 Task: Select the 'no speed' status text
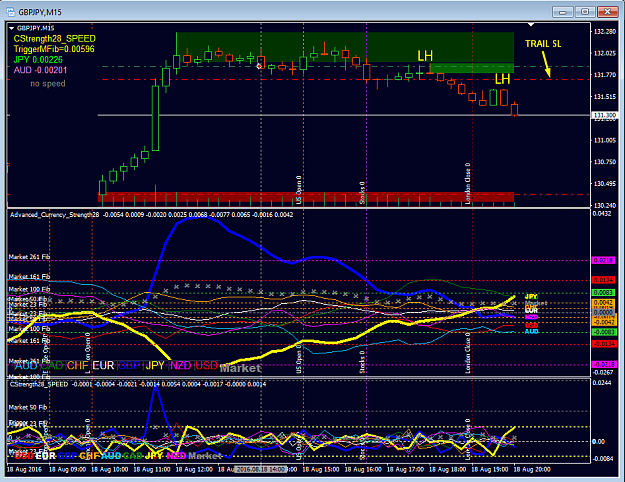pos(48,84)
